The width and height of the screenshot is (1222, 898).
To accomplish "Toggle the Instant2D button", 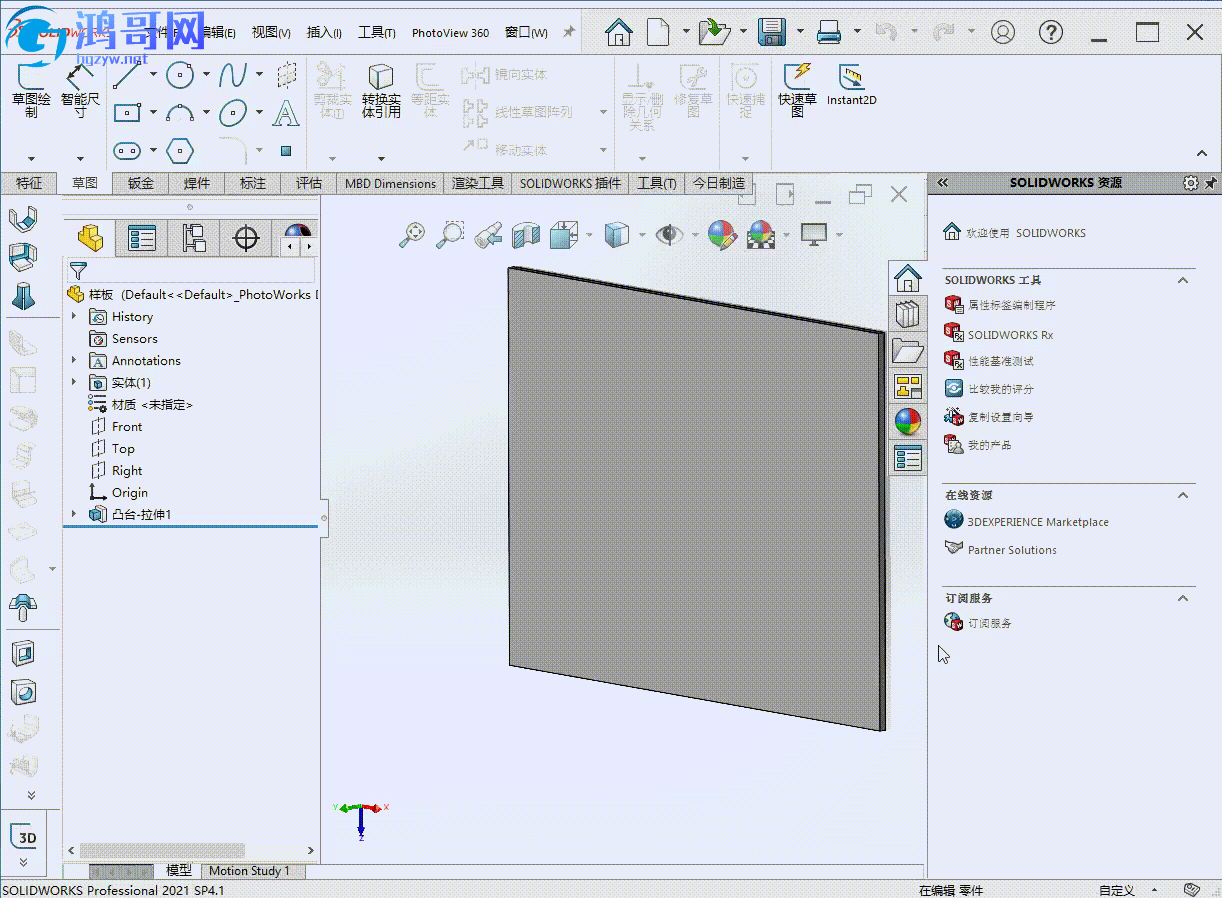I will pos(852,85).
